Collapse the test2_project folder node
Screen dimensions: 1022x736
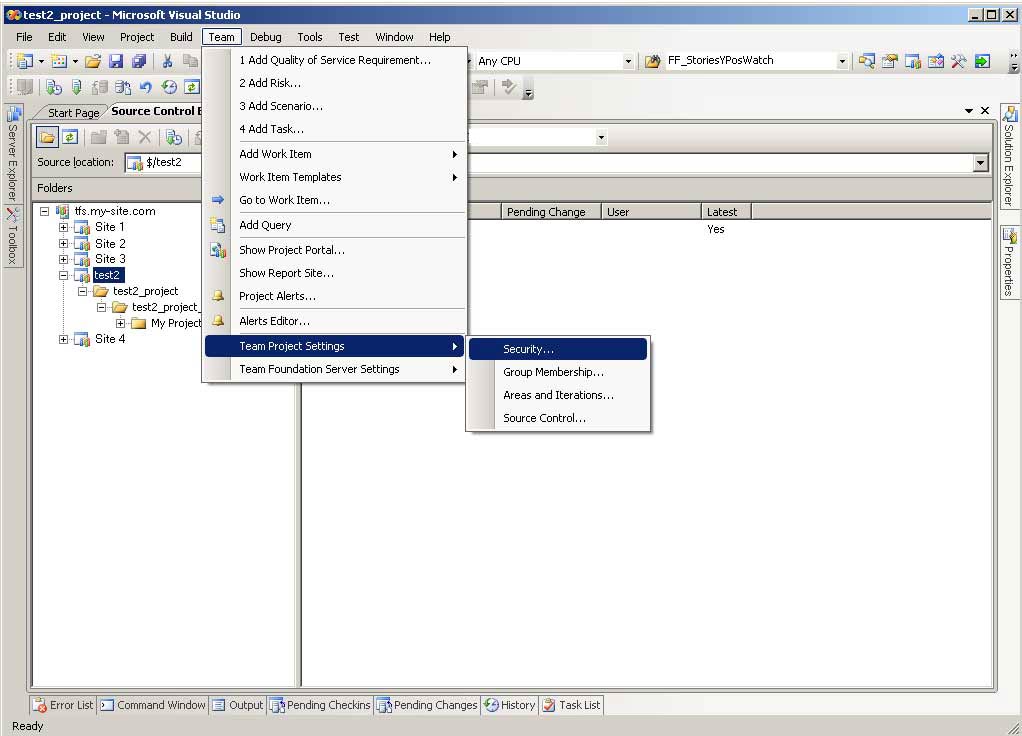click(83, 291)
